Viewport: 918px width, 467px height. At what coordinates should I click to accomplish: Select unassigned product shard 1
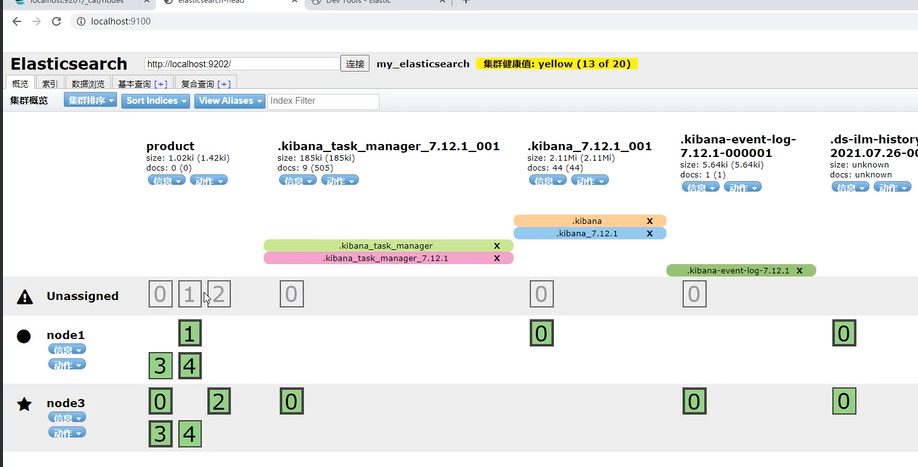point(190,294)
